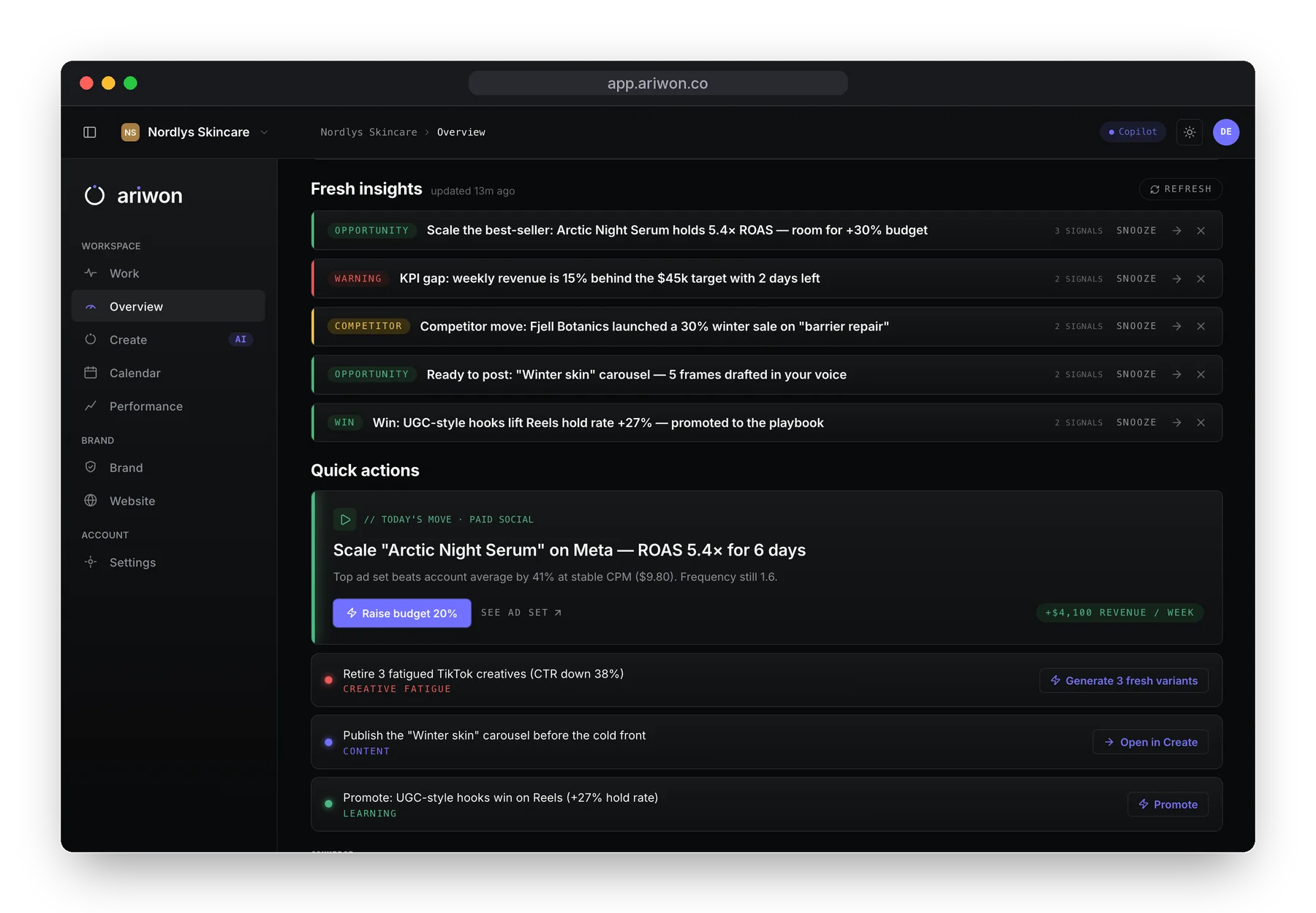Refresh the fresh insights
The width and height of the screenshot is (1316, 913).
point(1181,189)
